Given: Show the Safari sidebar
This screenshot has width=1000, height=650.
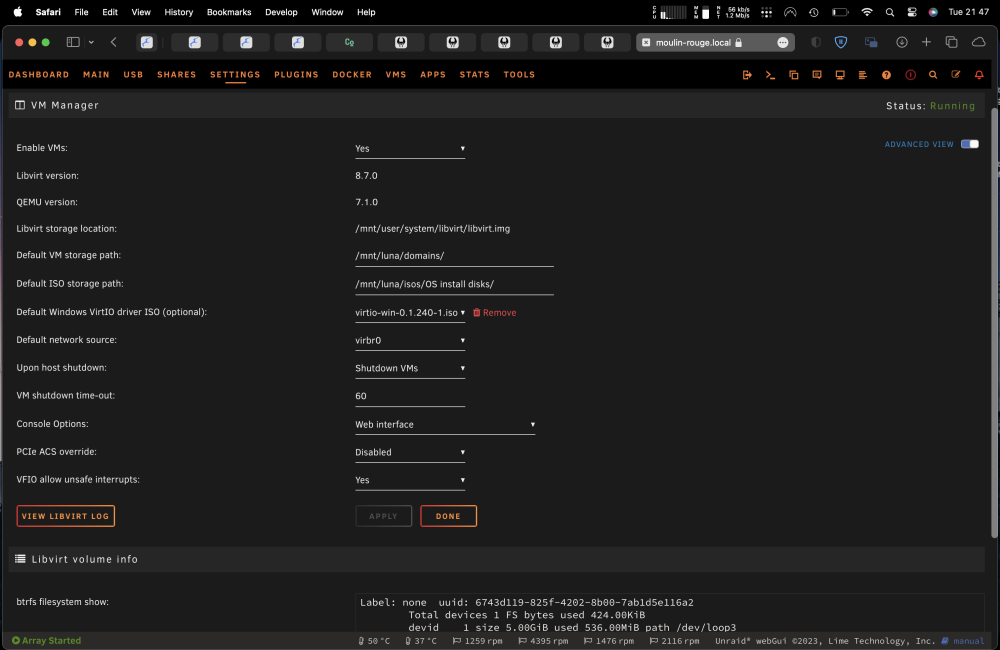Looking at the screenshot, I should pos(73,42).
